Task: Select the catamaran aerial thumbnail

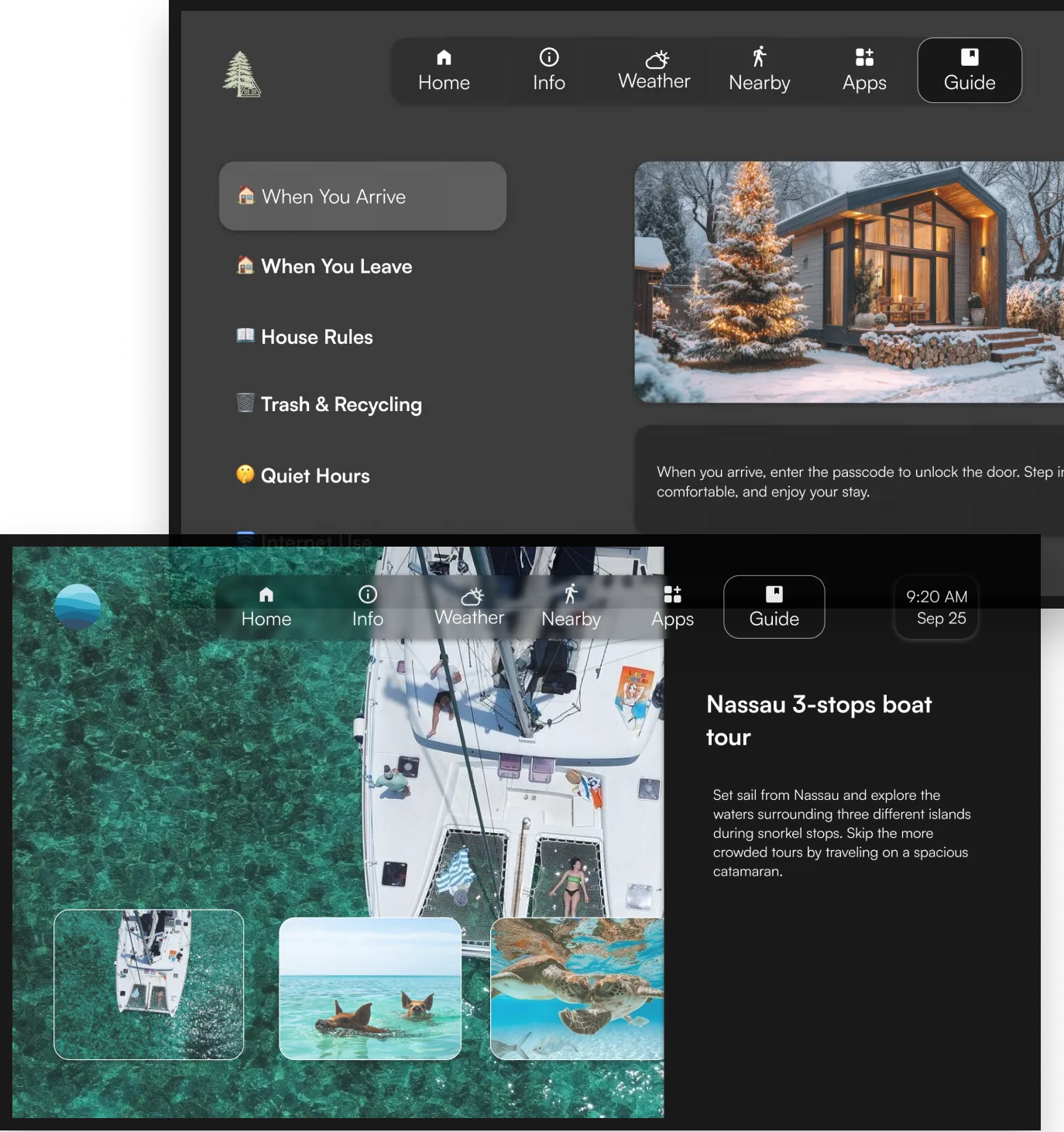Action: 149,985
